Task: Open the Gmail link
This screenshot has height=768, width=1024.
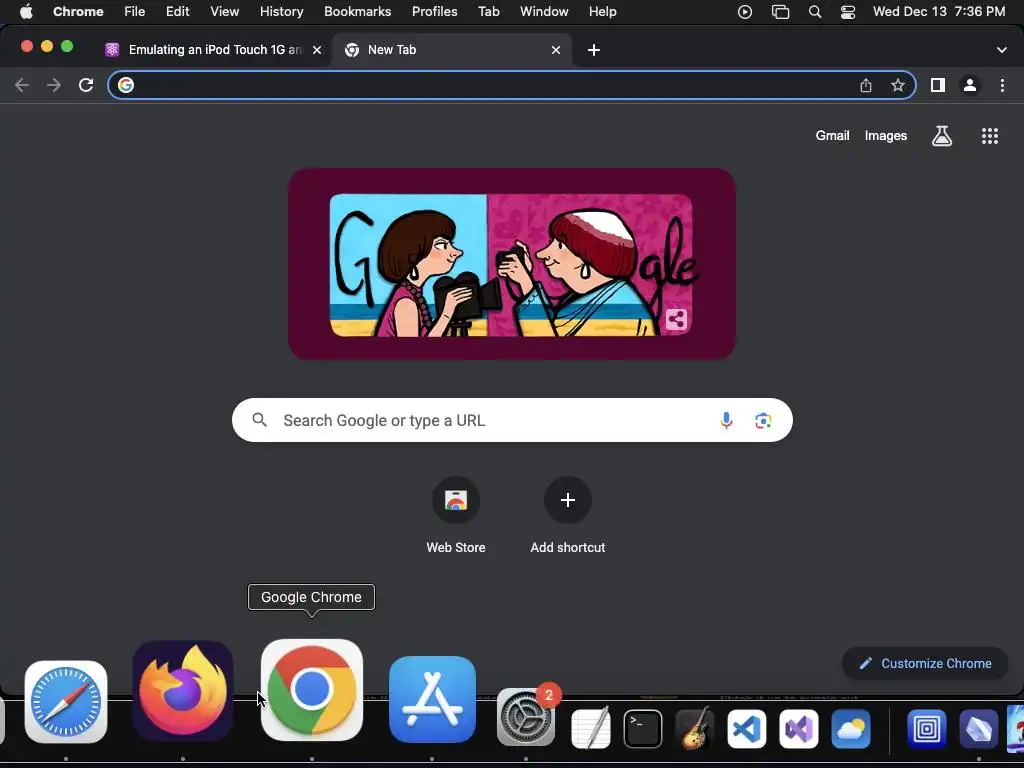Action: [832, 136]
